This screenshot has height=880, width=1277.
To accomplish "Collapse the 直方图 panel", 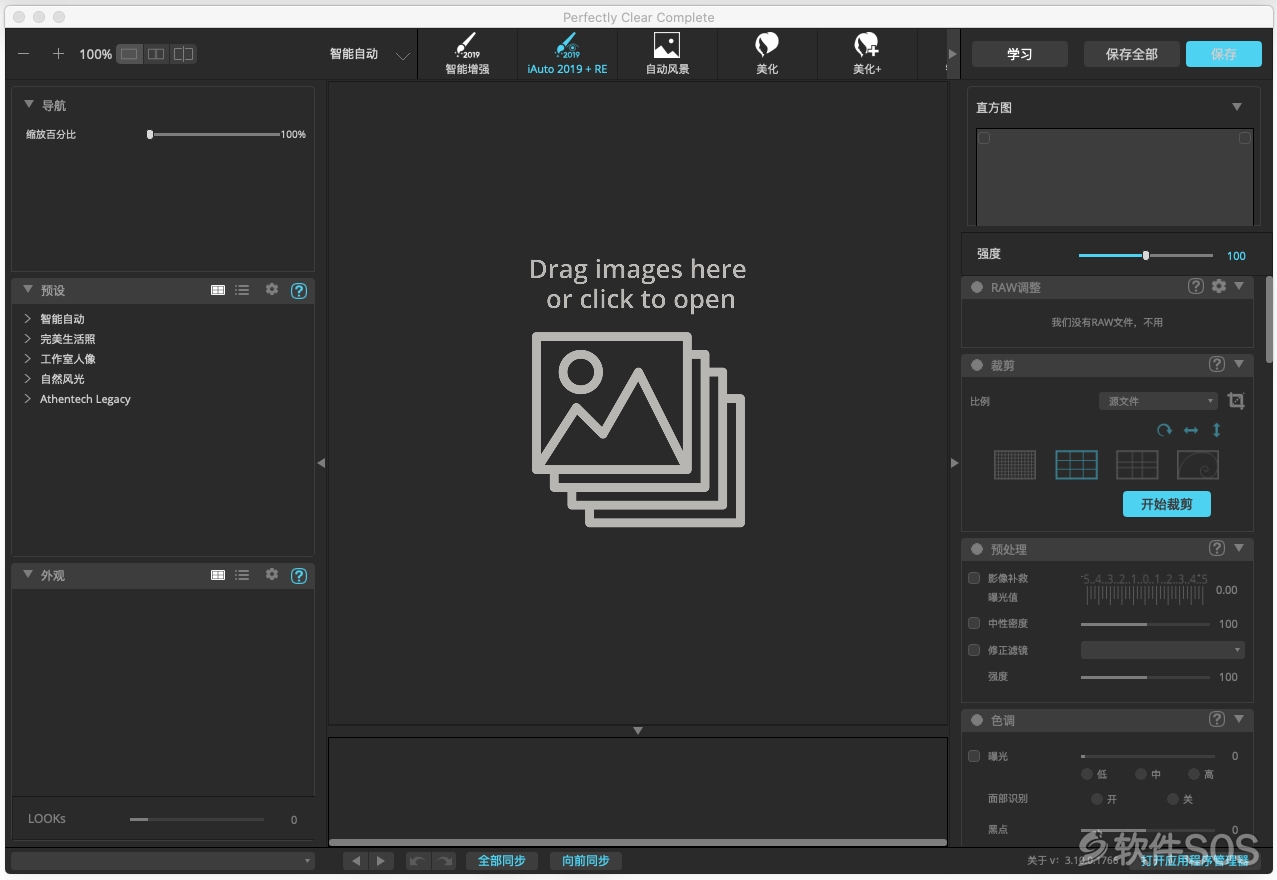I will (x=1237, y=107).
